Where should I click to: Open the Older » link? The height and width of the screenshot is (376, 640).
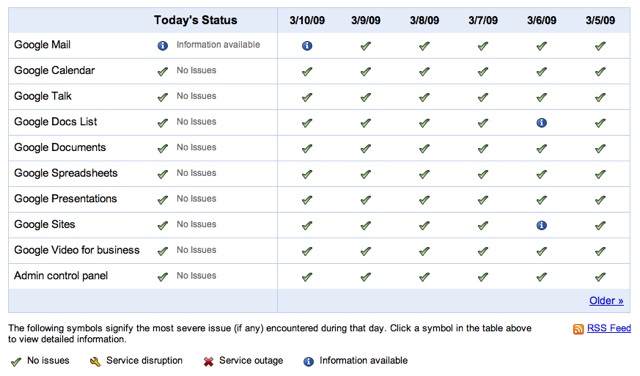coord(606,301)
